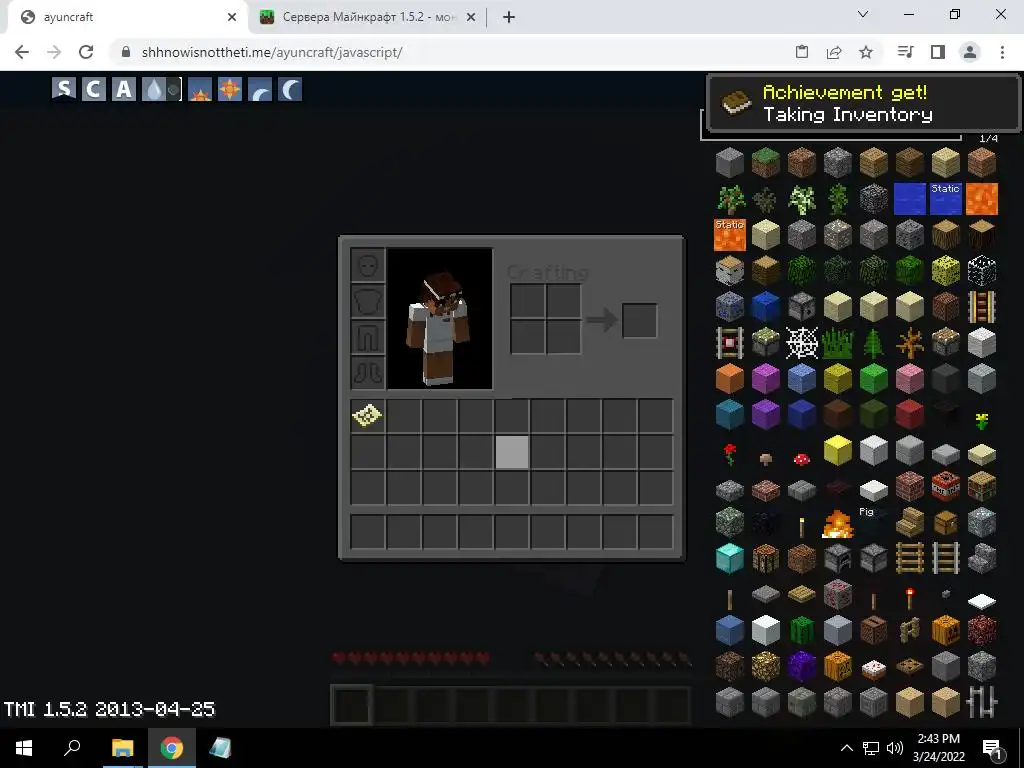Pick the Static water tile
This screenshot has height=768, width=1024.
point(945,199)
